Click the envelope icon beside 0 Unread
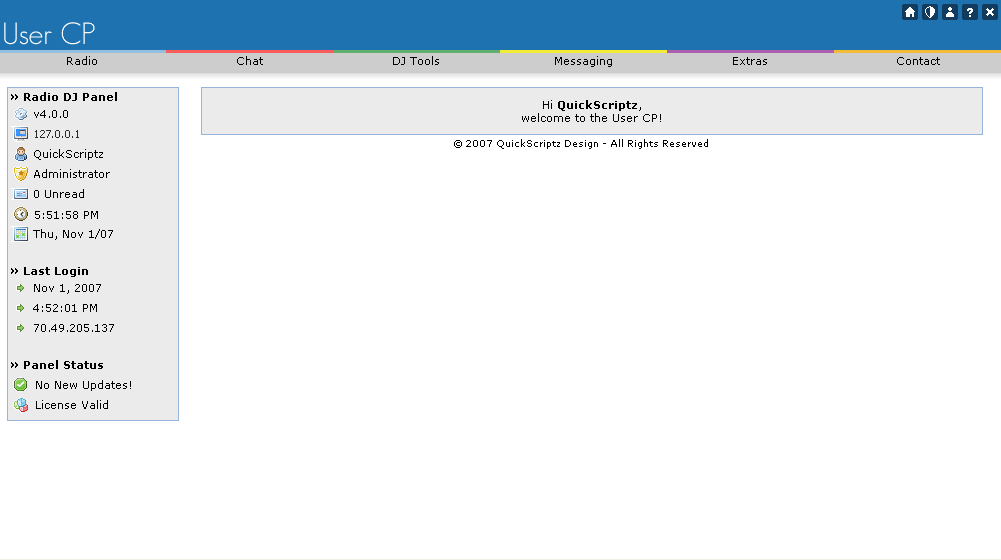1001x560 pixels. point(21,194)
